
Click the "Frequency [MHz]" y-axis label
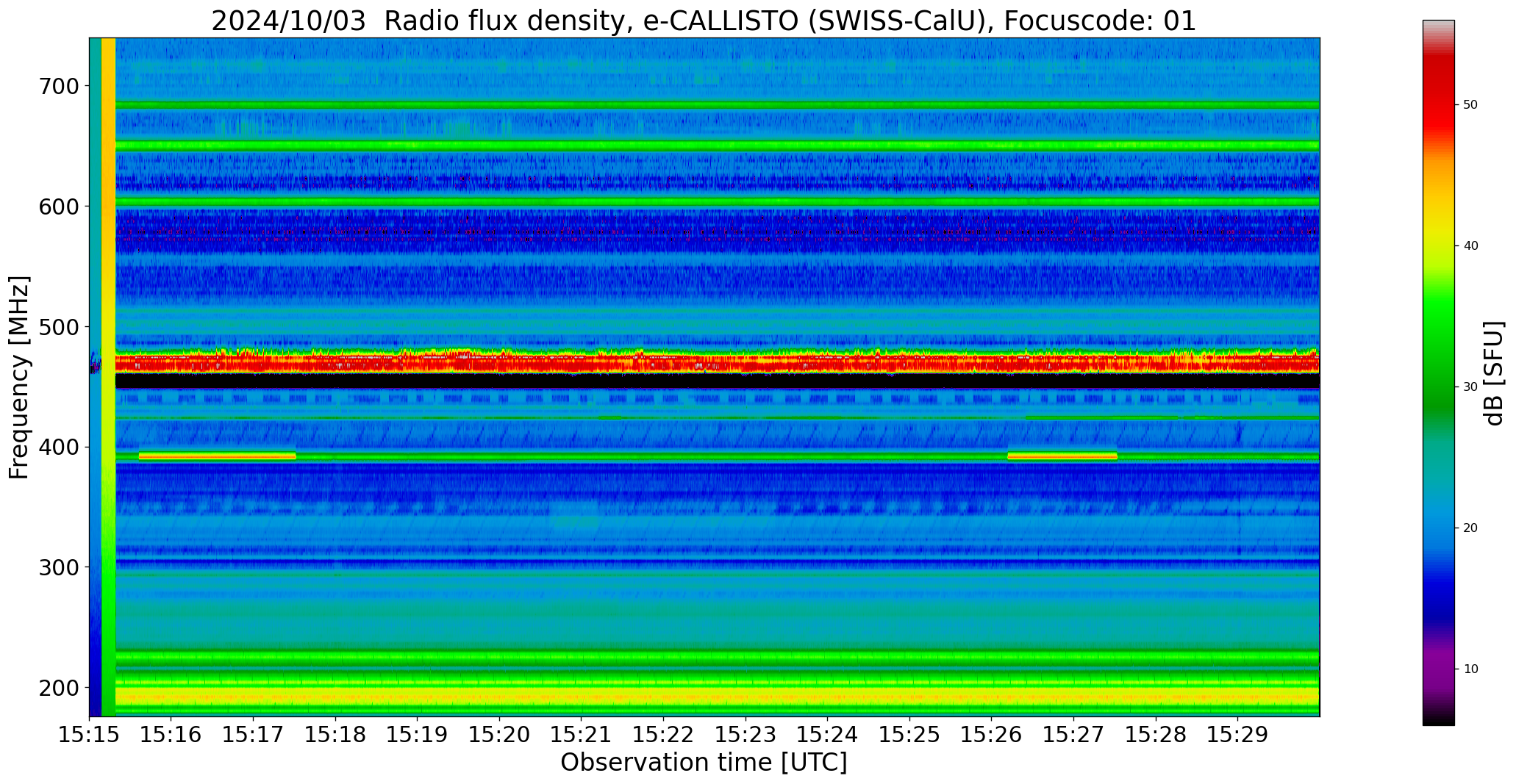click(x=19, y=377)
